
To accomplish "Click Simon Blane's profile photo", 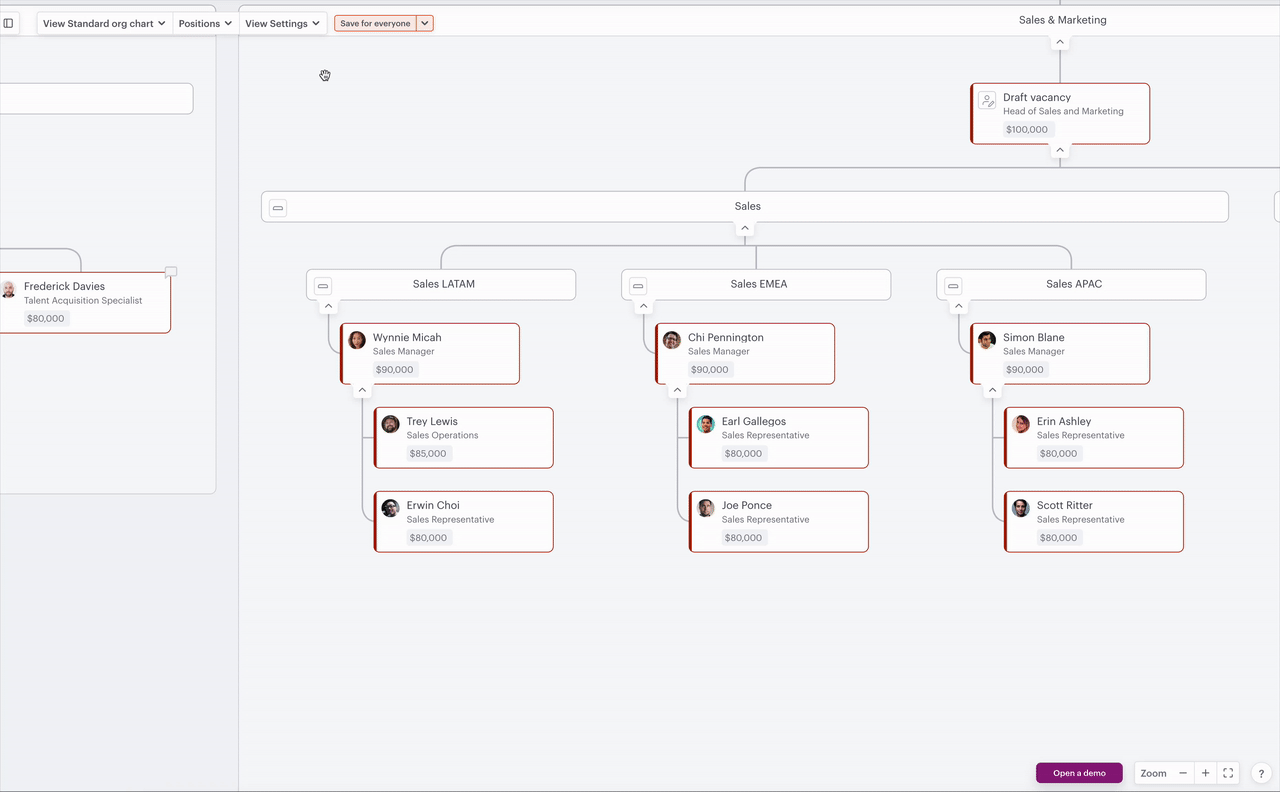I will tap(986, 339).
